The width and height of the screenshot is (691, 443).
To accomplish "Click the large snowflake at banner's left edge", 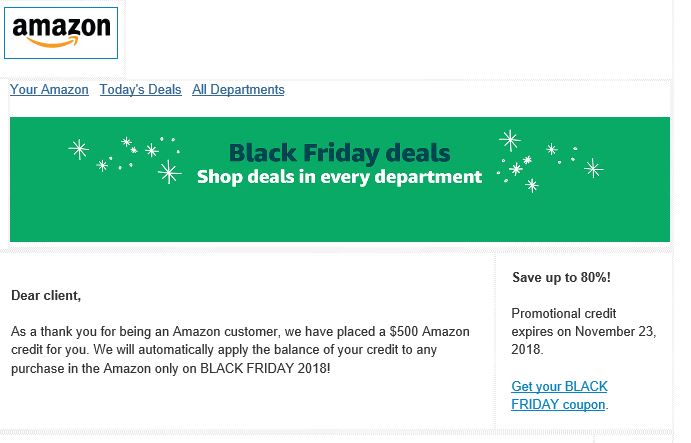I will click(78, 150).
